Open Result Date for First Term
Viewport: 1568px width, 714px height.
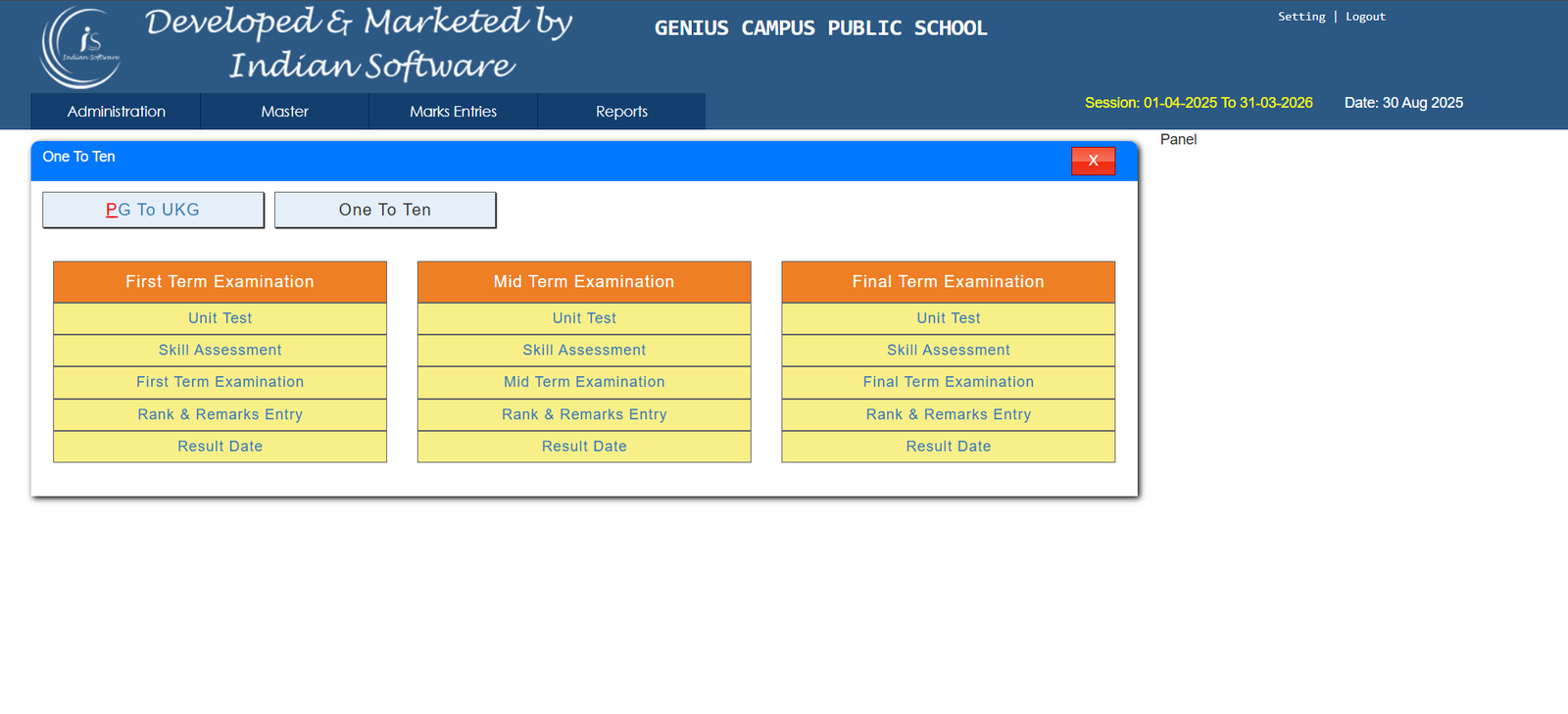click(x=220, y=447)
